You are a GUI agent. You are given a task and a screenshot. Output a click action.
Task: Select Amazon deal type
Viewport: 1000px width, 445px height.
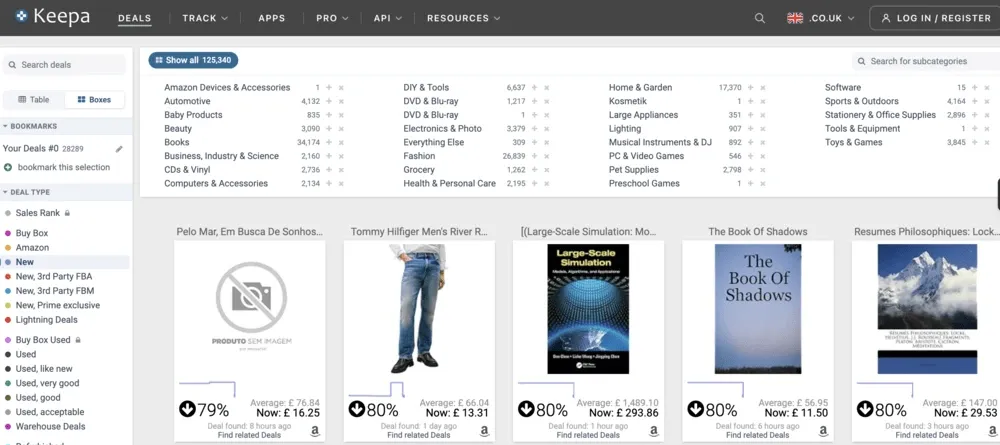[32, 247]
